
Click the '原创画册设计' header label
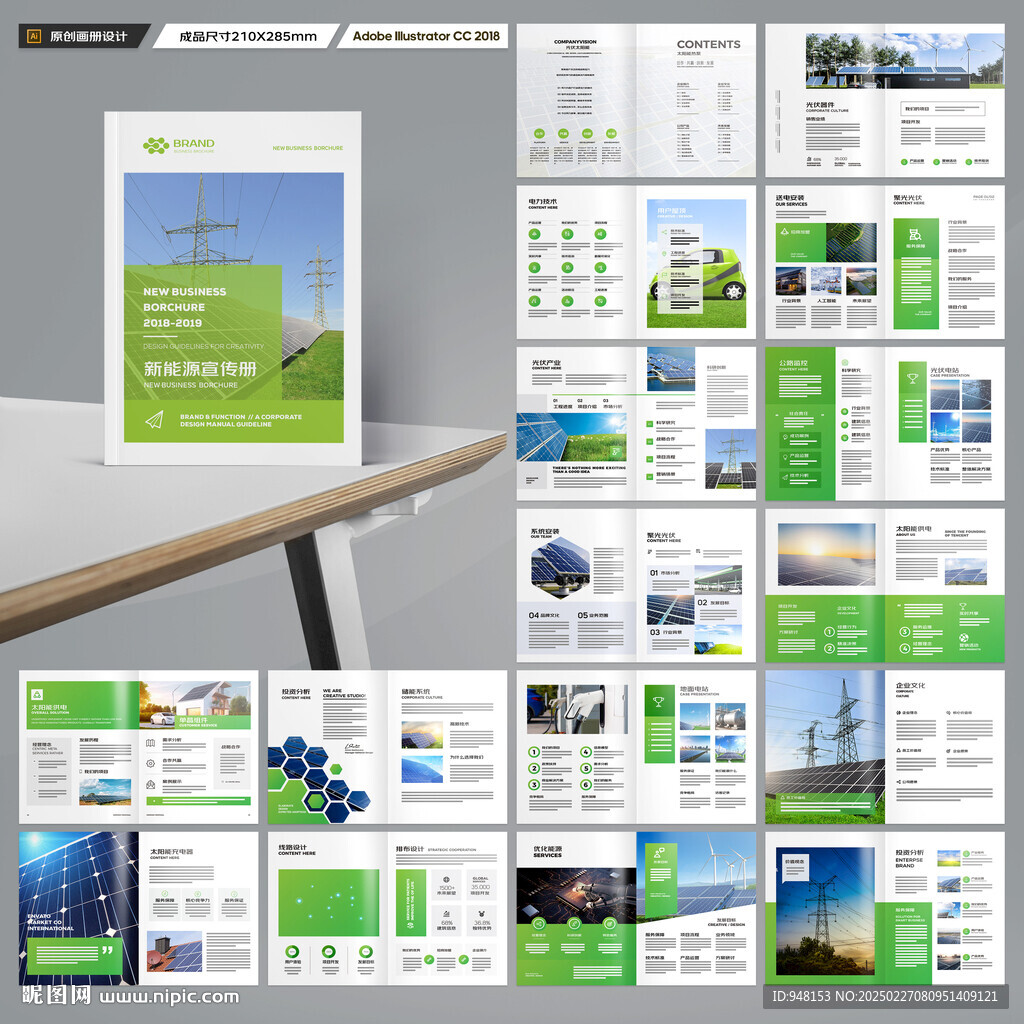coord(89,37)
